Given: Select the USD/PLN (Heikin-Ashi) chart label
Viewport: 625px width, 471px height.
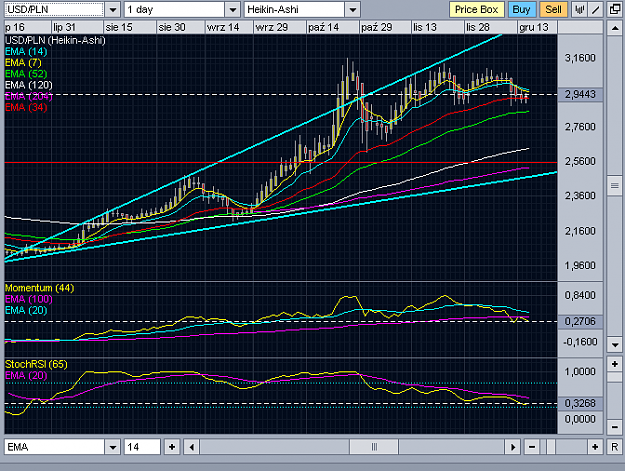Looking at the screenshot, I should point(55,40).
